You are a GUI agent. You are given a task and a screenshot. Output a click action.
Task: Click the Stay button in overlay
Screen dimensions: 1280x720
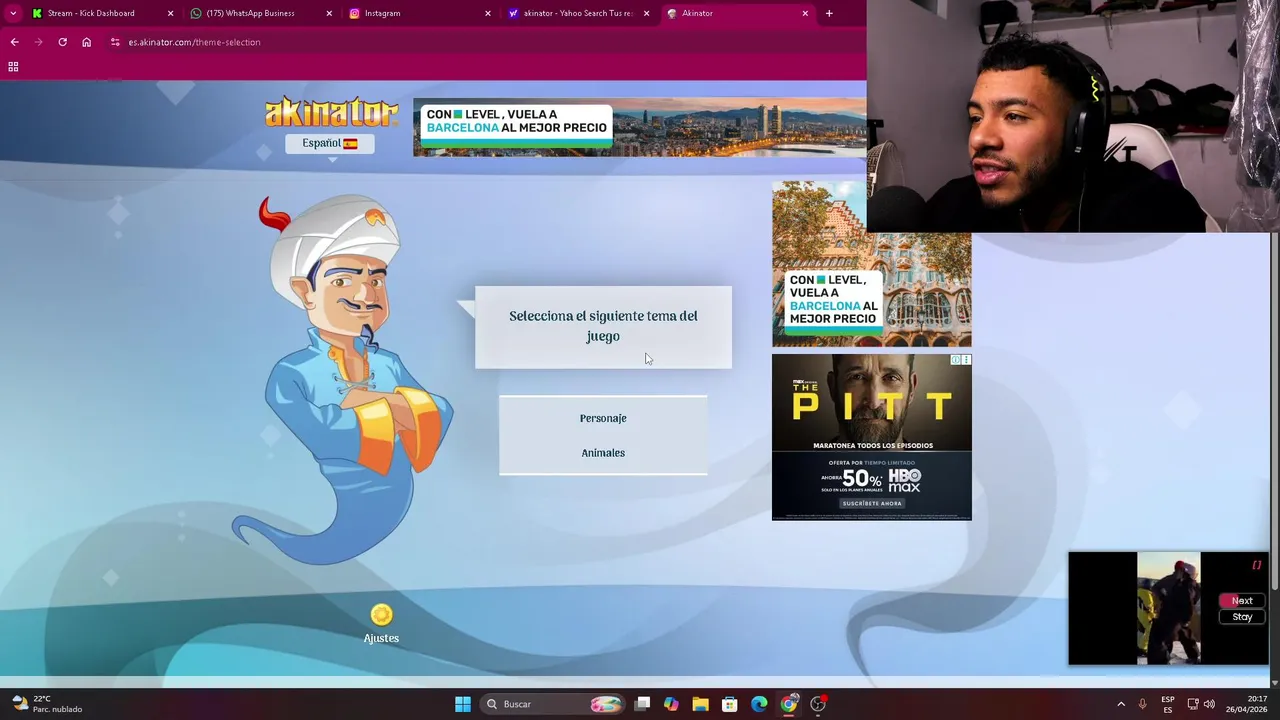(x=1242, y=617)
